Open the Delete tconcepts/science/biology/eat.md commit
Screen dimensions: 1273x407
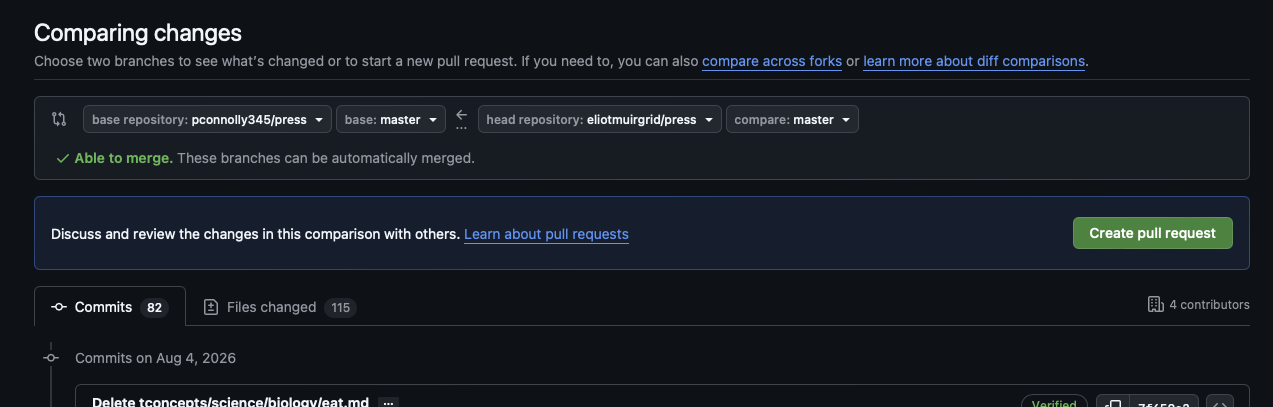point(230,402)
